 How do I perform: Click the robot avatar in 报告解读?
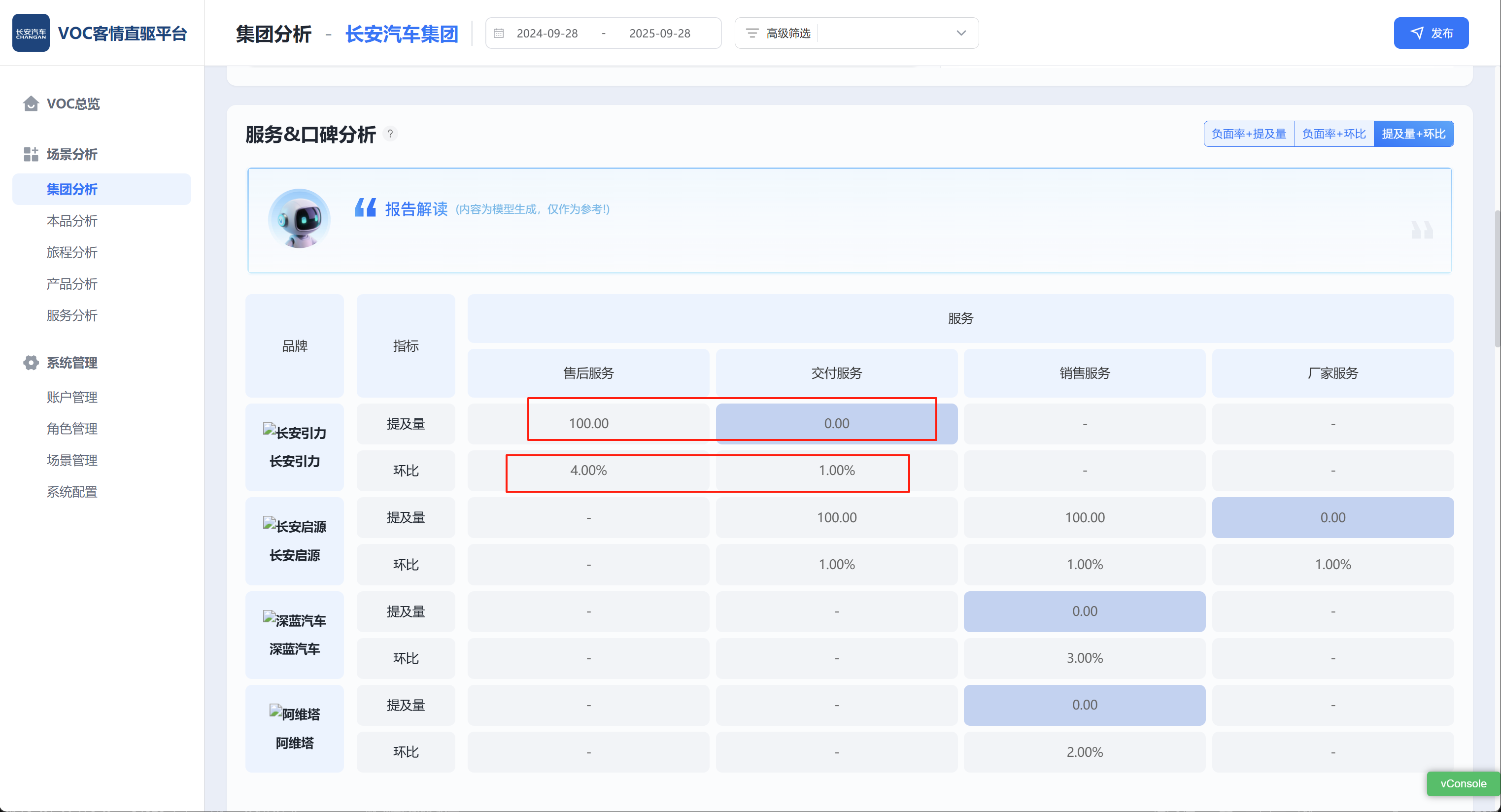pyautogui.click(x=300, y=218)
